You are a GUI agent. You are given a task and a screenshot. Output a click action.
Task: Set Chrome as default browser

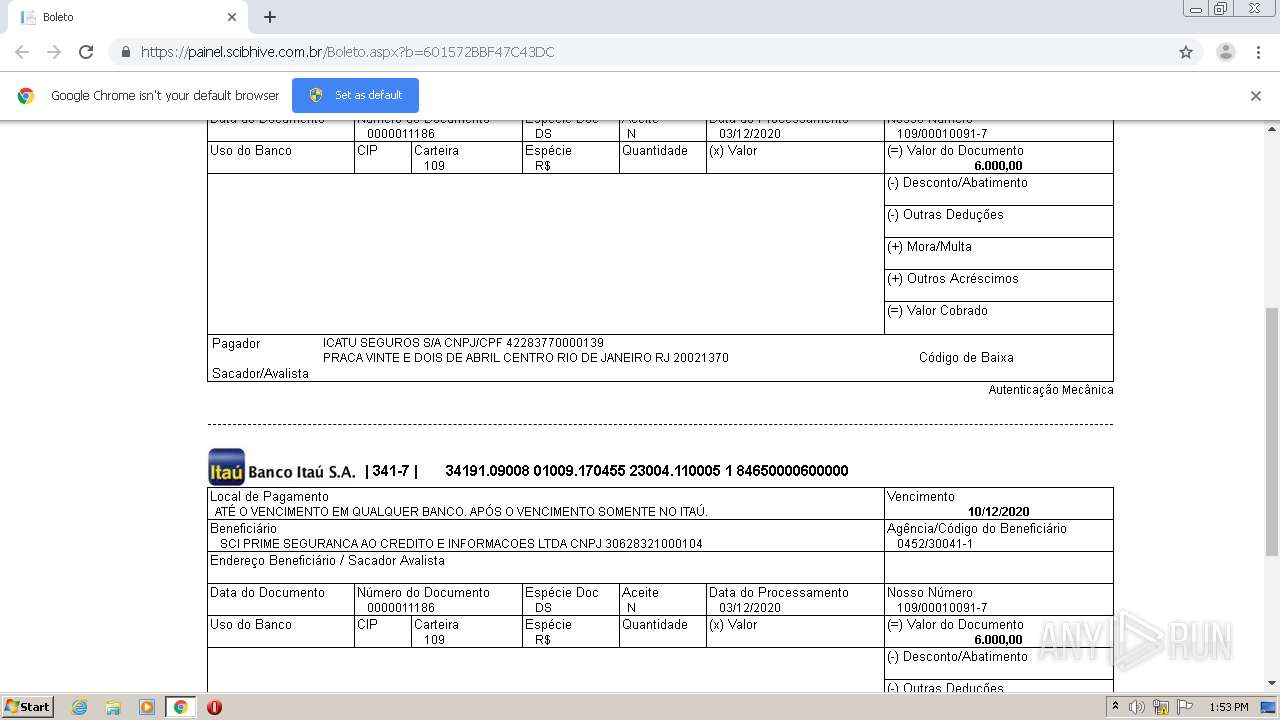355,95
